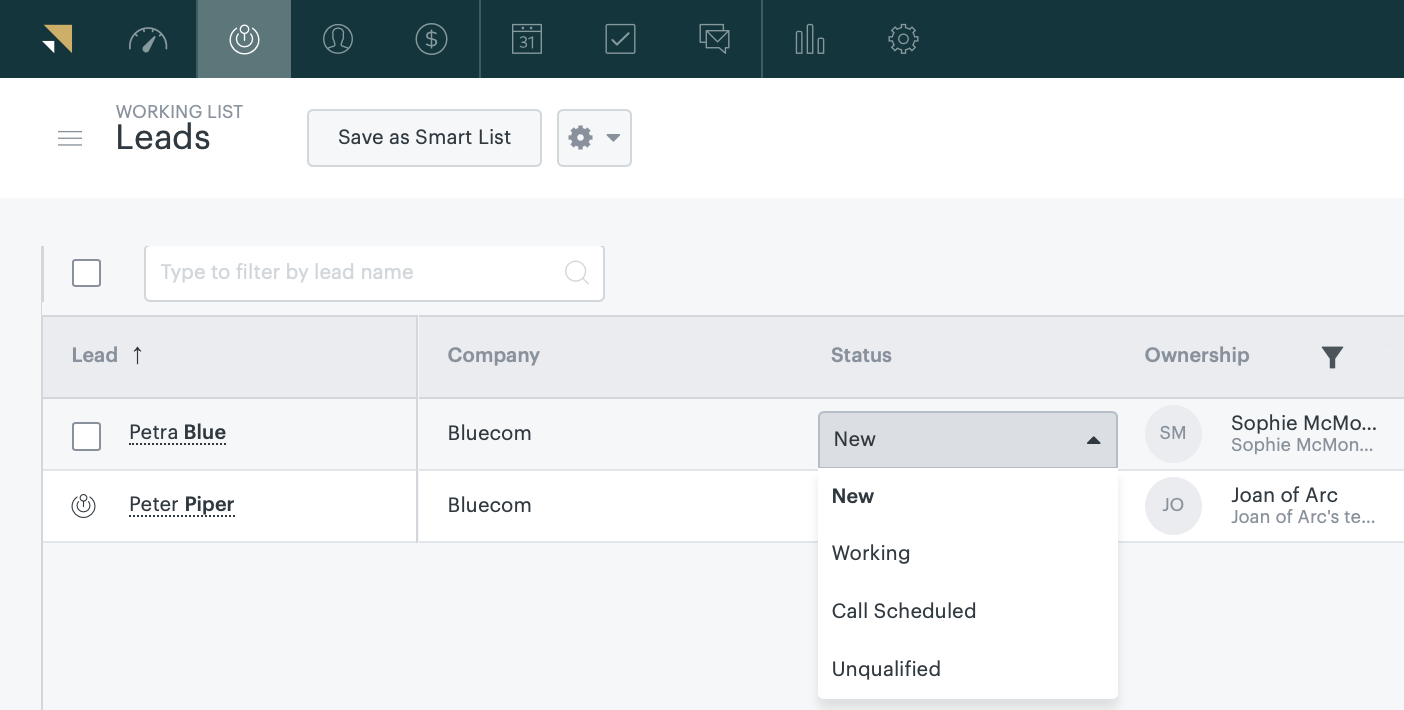Open Settings gear in top navigation
The image size is (1404, 710).
coord(903,39)
